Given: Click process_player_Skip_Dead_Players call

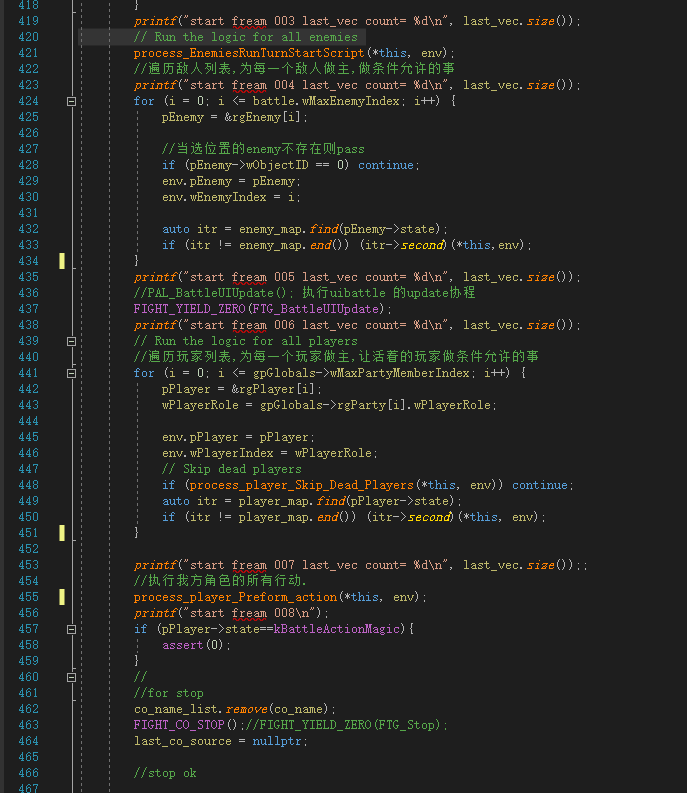Looking at the screenshot, I should tap(344, 486).
